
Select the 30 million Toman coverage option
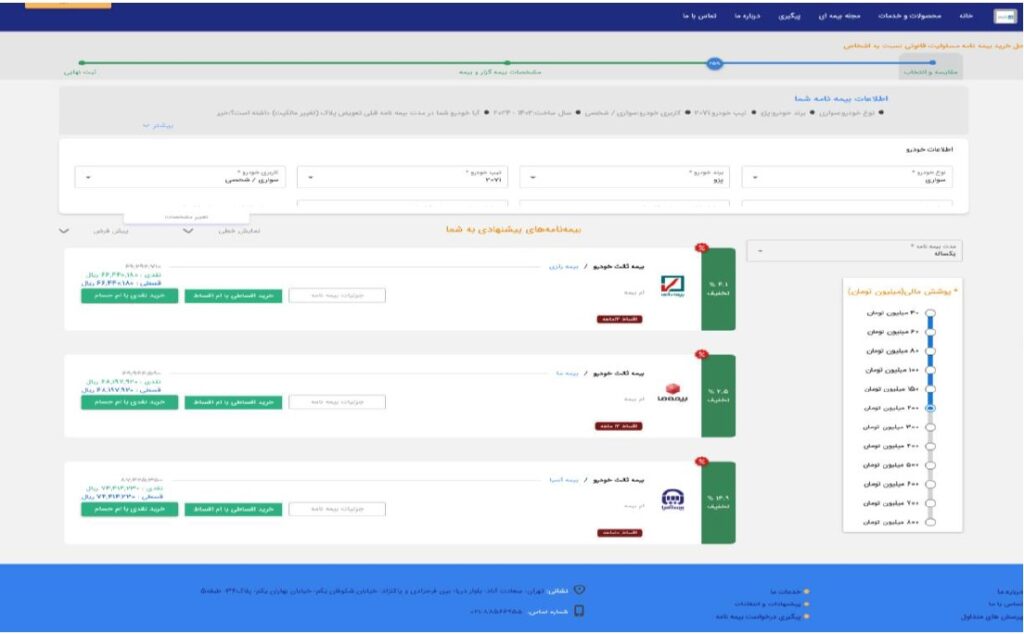pos(931,313)
